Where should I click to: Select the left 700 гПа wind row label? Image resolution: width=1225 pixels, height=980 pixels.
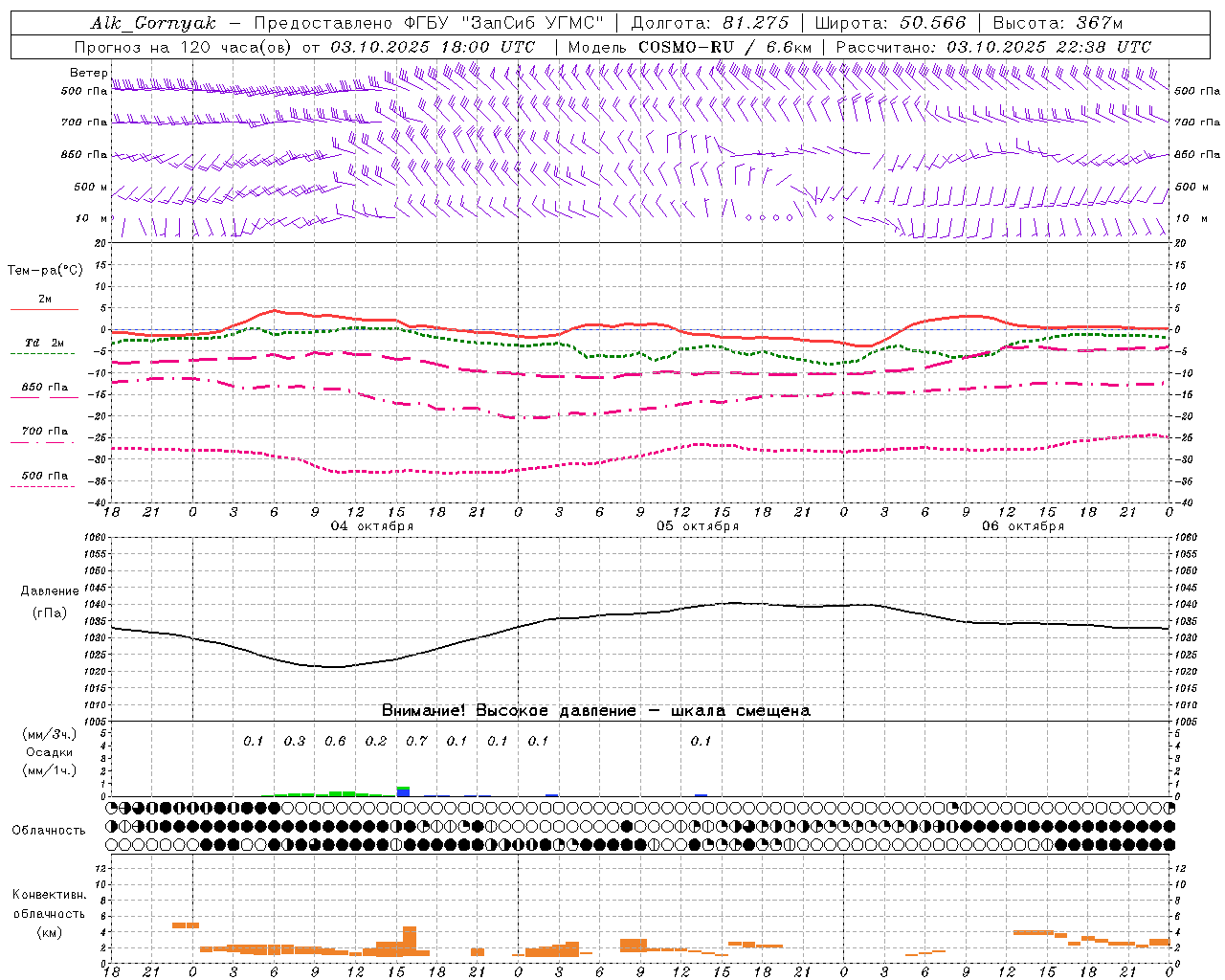(84, 122)
